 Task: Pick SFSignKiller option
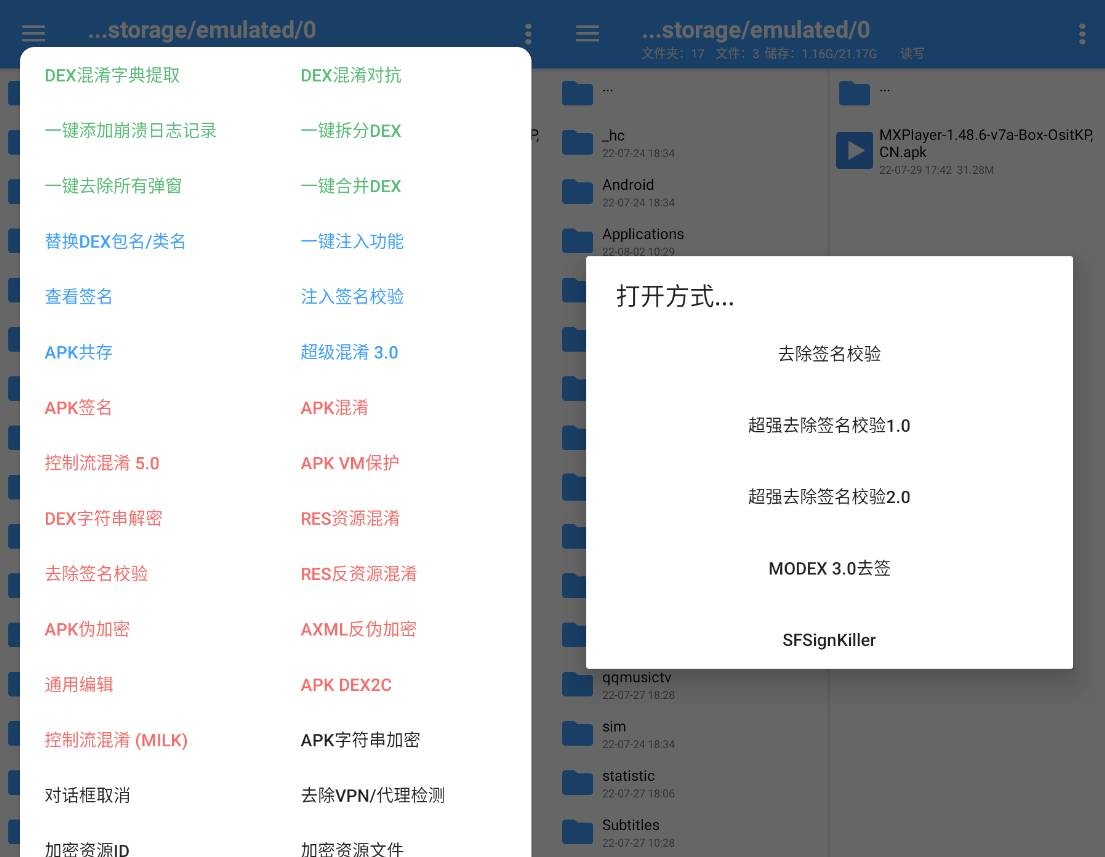click(829, 640)
